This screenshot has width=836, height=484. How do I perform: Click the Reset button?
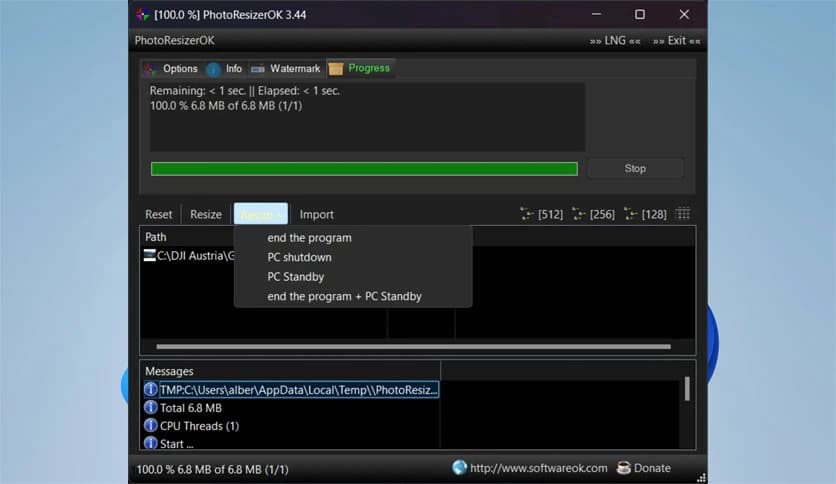pos(158,214)
